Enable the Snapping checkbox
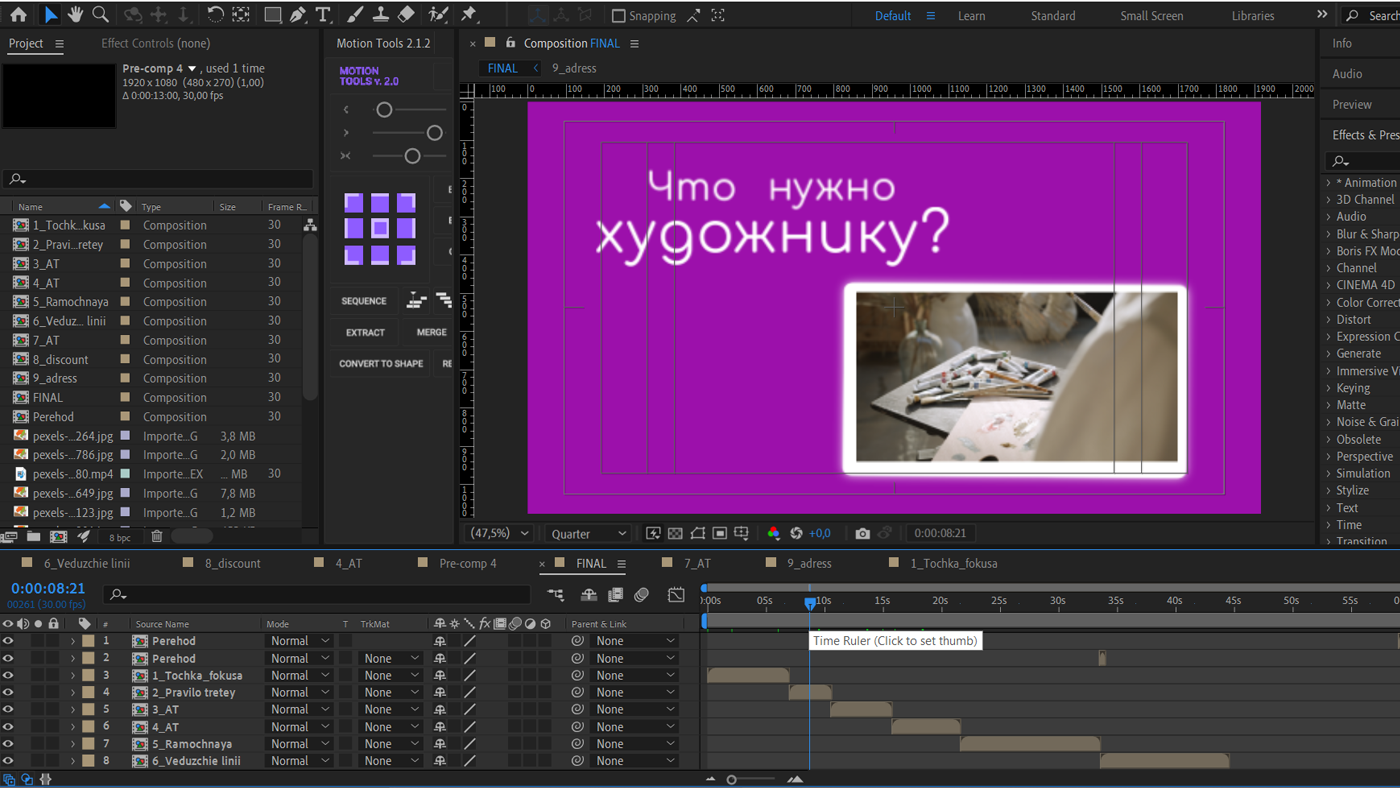Screen dimensions: 1400x788 click(619, 16)
